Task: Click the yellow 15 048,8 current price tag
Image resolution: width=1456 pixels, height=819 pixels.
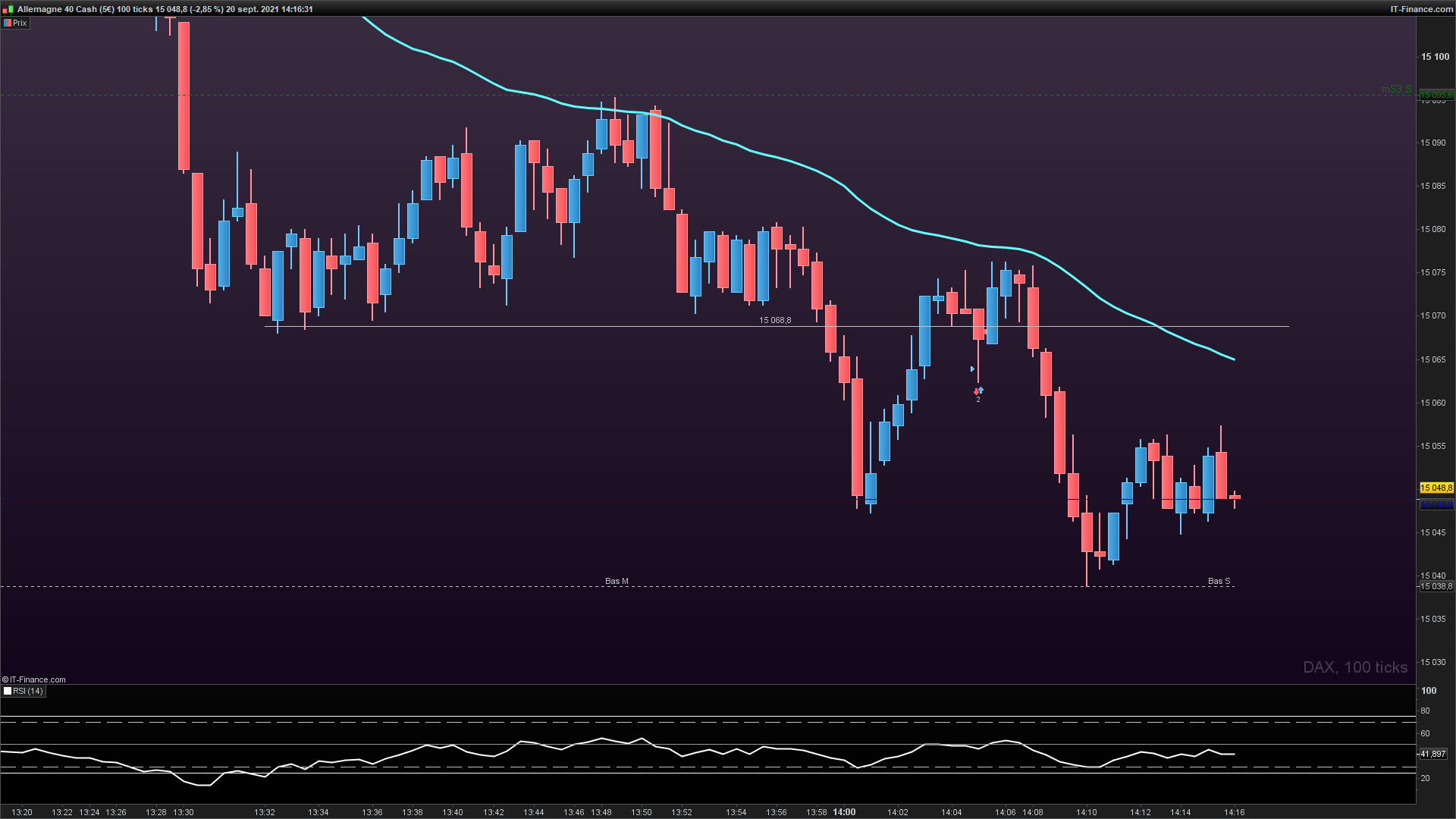Action: tap(1436, 488)
